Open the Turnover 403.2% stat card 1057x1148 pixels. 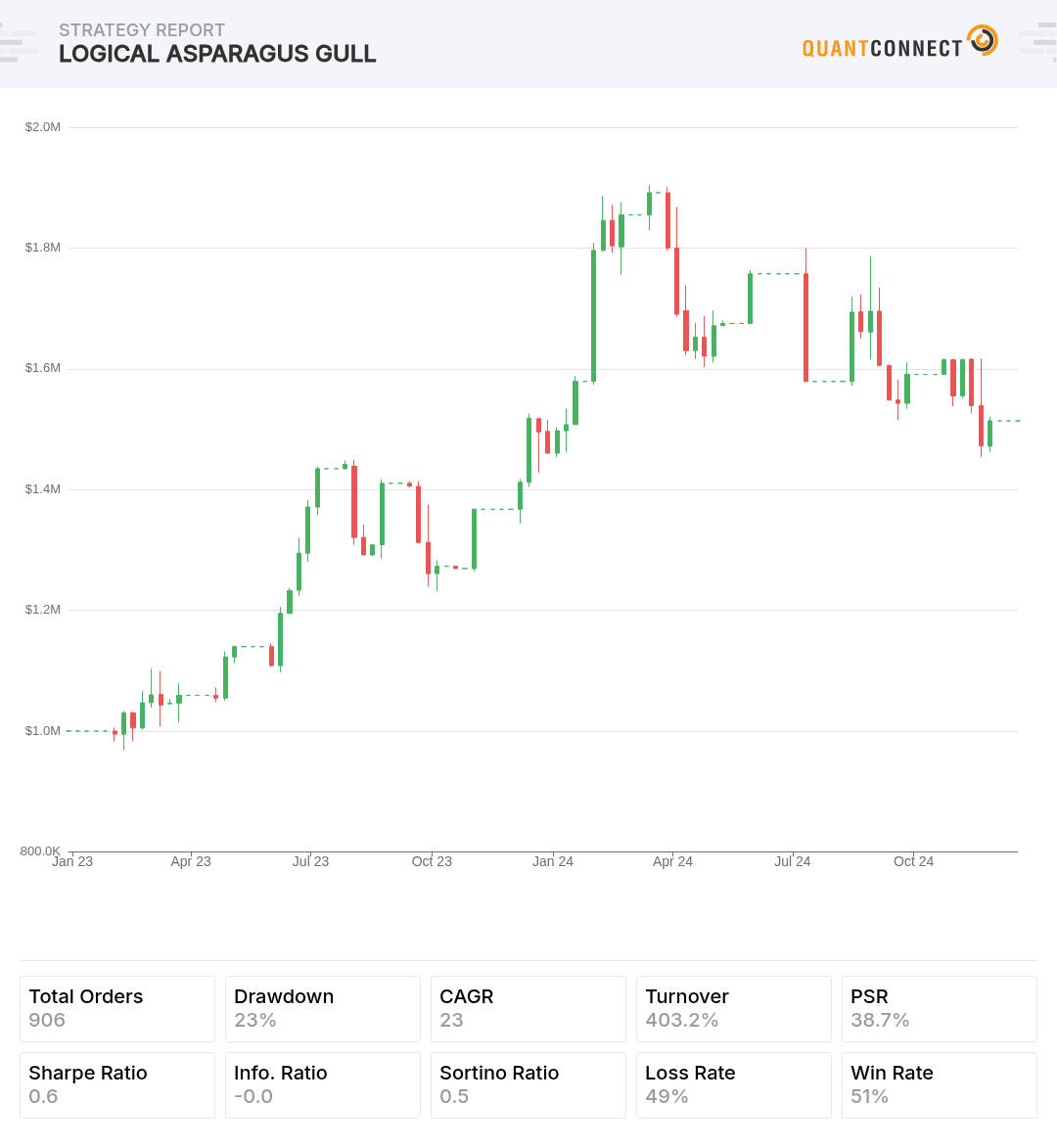(x=734, y=1009)
